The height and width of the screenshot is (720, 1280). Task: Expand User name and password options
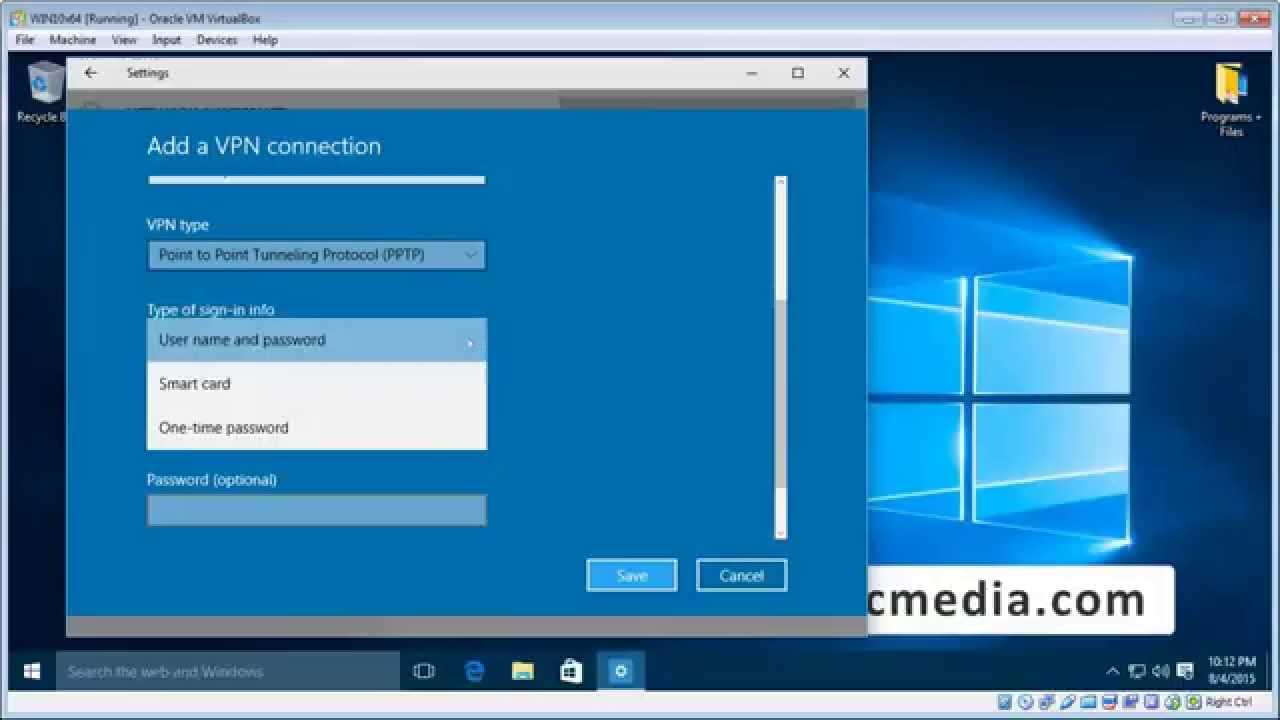pos(316,340)
